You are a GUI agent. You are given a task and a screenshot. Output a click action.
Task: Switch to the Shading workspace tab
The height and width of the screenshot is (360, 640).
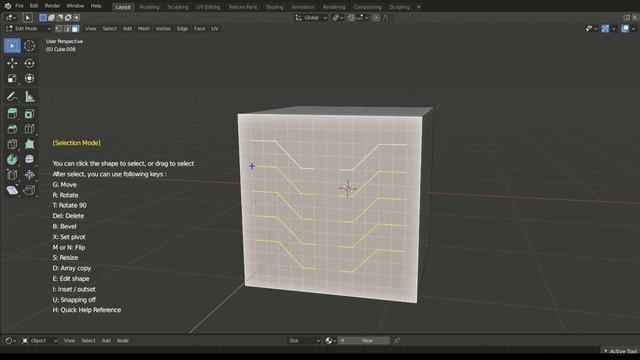tap(274, 7)
